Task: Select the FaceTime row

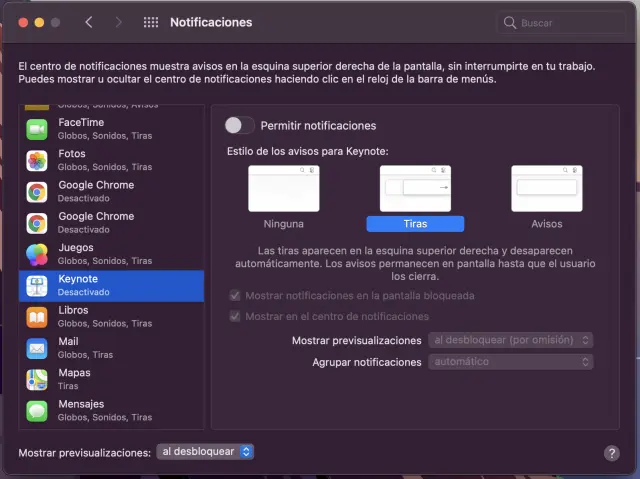Action: click(x=111, y=129)
